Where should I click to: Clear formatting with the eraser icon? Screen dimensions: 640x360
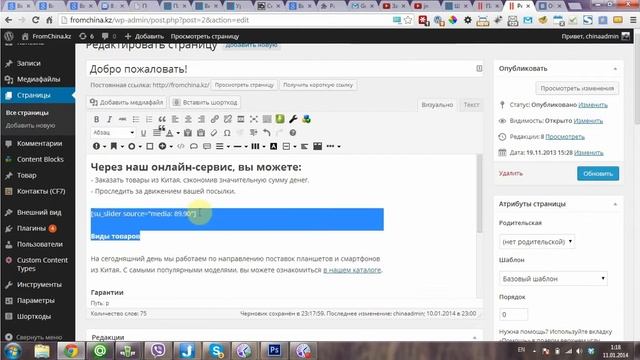pyautogui.click(x=214, y=133)
